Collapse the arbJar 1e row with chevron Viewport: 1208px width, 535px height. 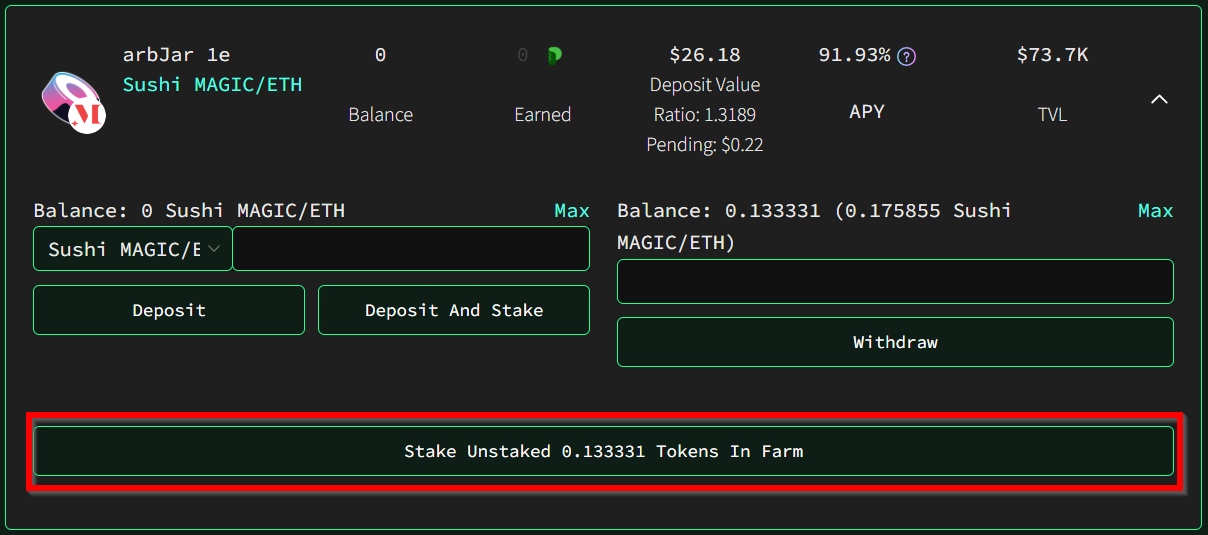click(1159, 99)
